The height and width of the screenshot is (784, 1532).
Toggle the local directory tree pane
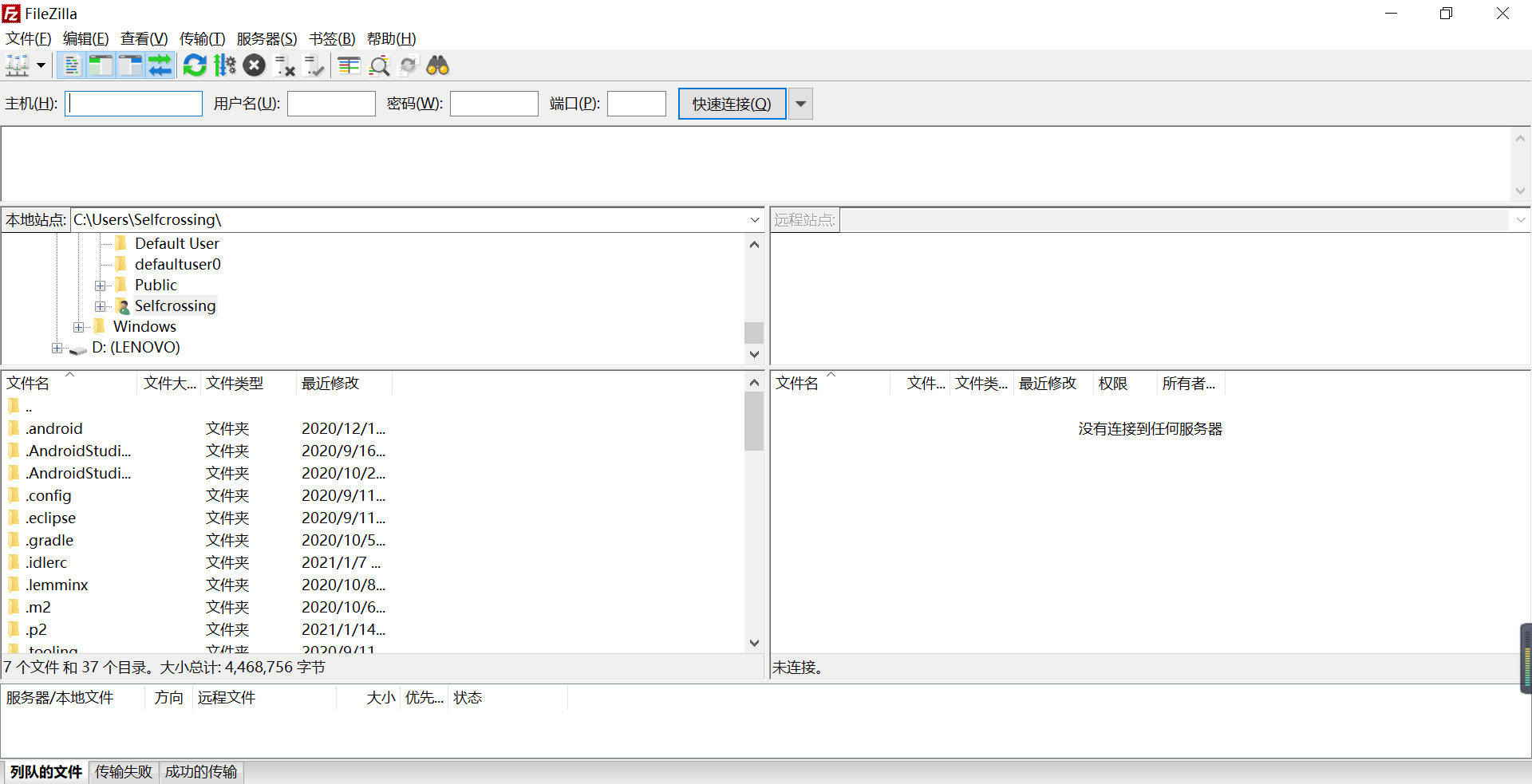pos(101,65)
